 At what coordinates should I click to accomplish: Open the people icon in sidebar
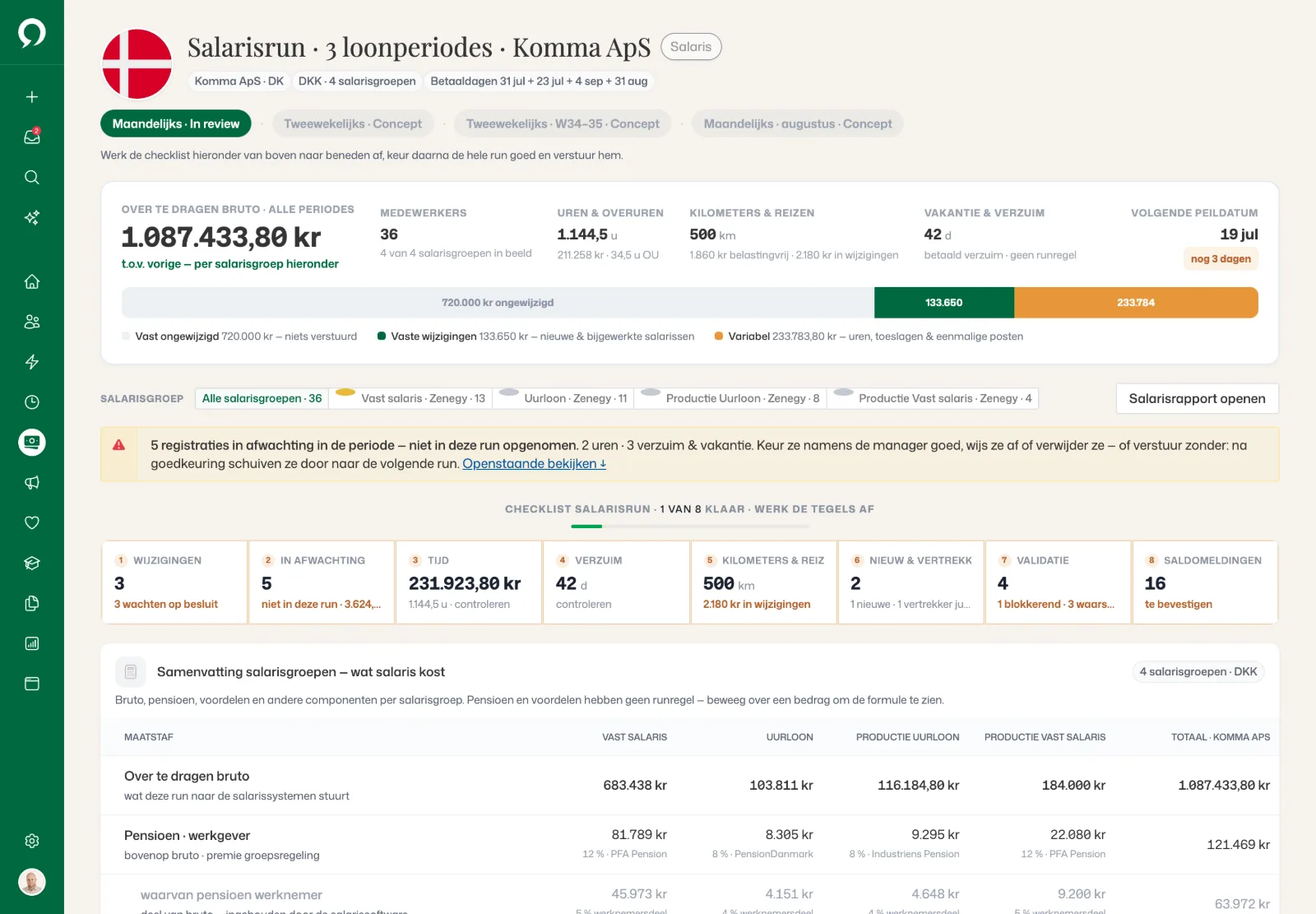tap(32, 322)
